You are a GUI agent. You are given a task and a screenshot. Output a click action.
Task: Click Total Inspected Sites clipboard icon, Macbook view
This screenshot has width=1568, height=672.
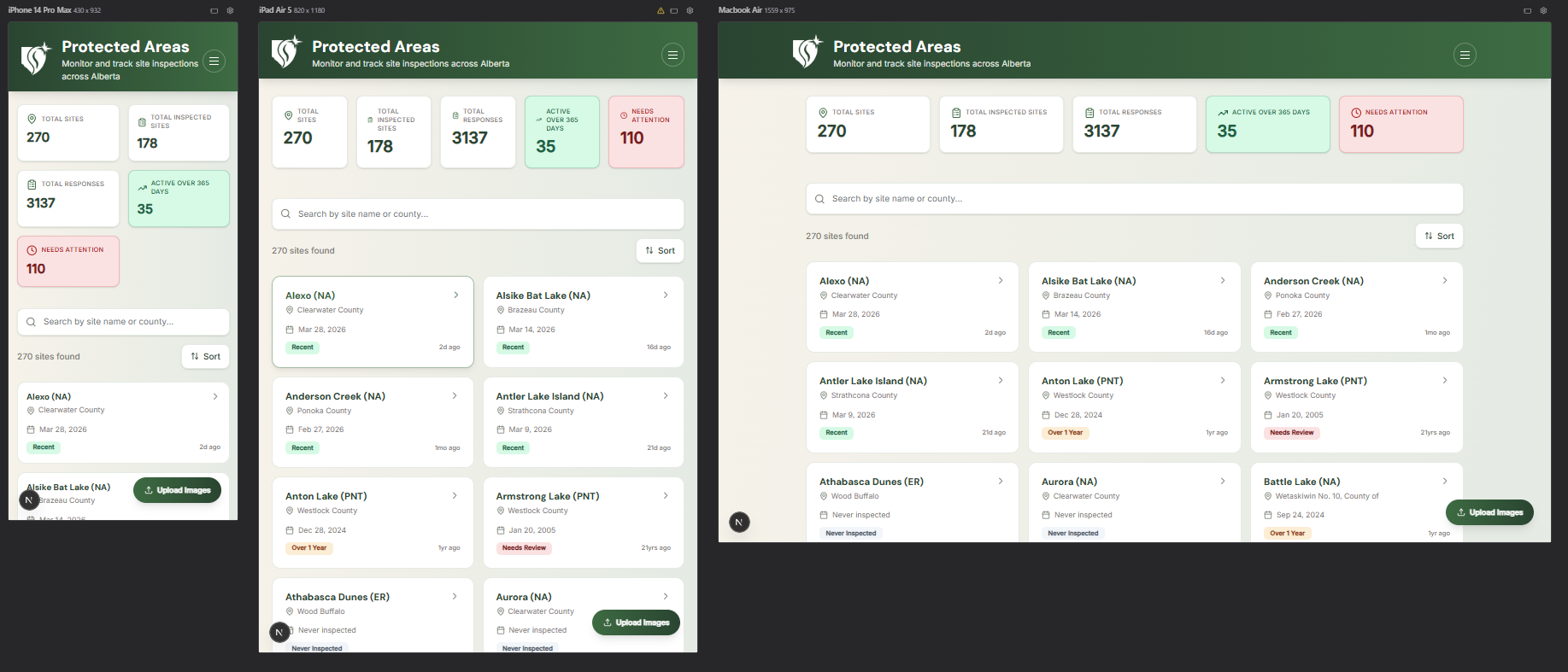(956, 113)
